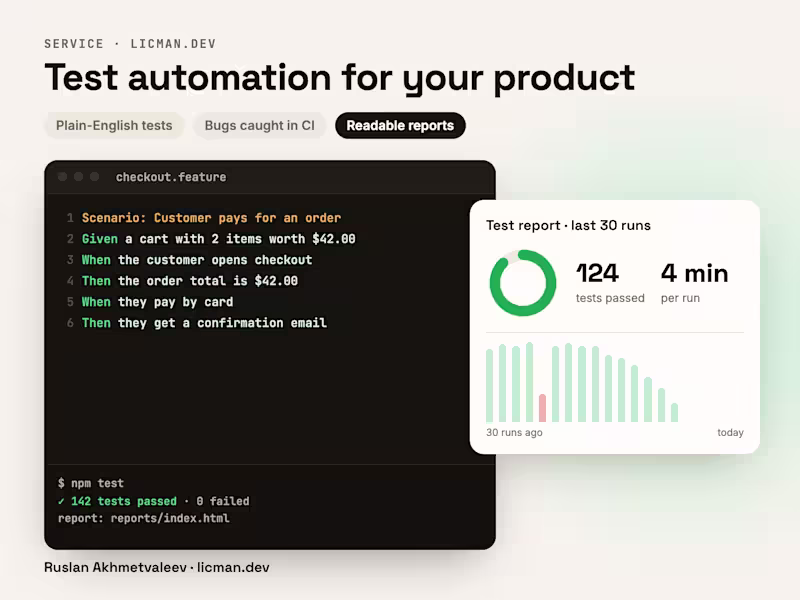This screenshot has height=600, width=800.
Task: Click the Test automation for your product heading
Action: click(x=340, y=78)
